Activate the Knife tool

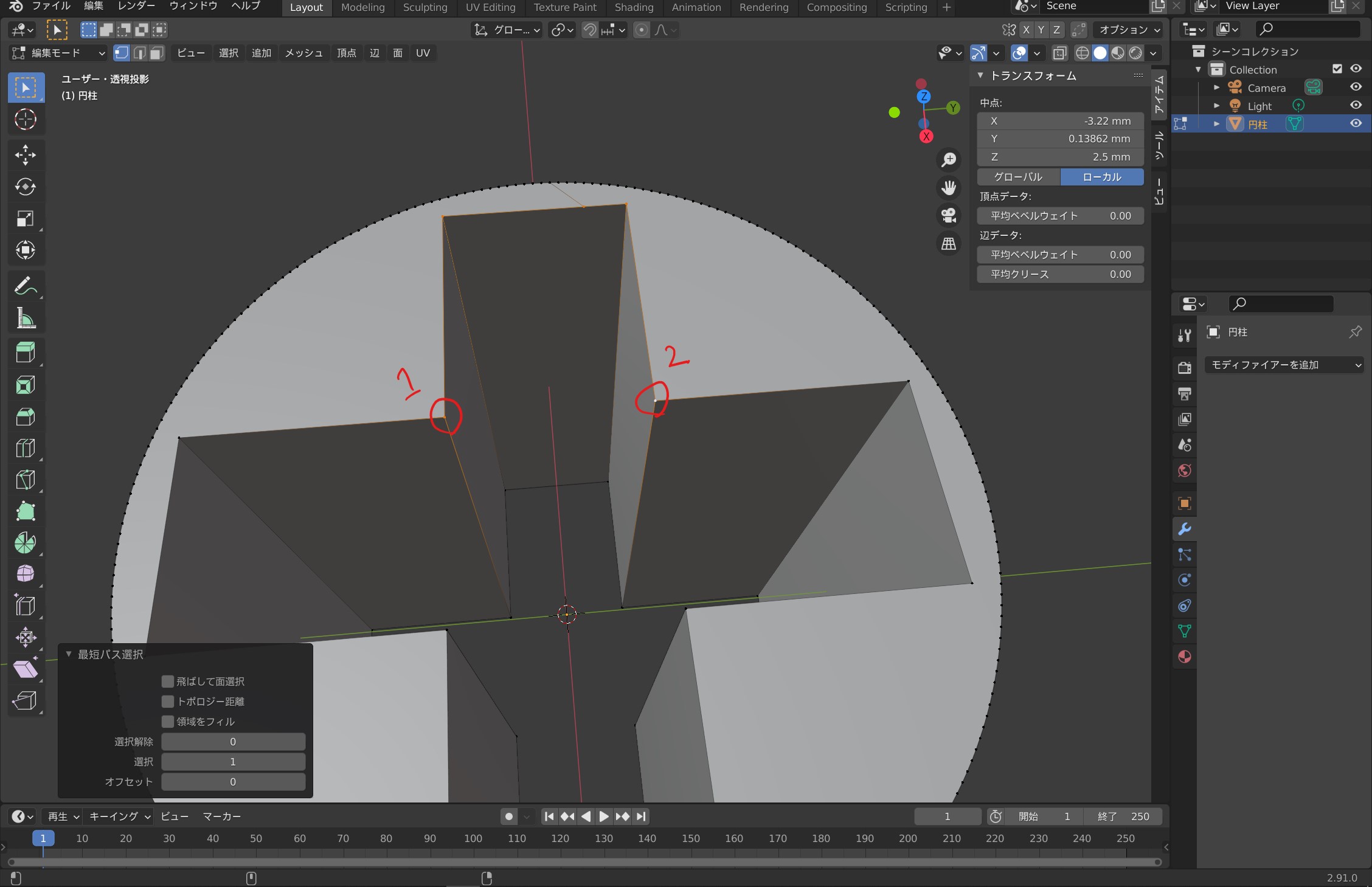(x=25, y=480)
